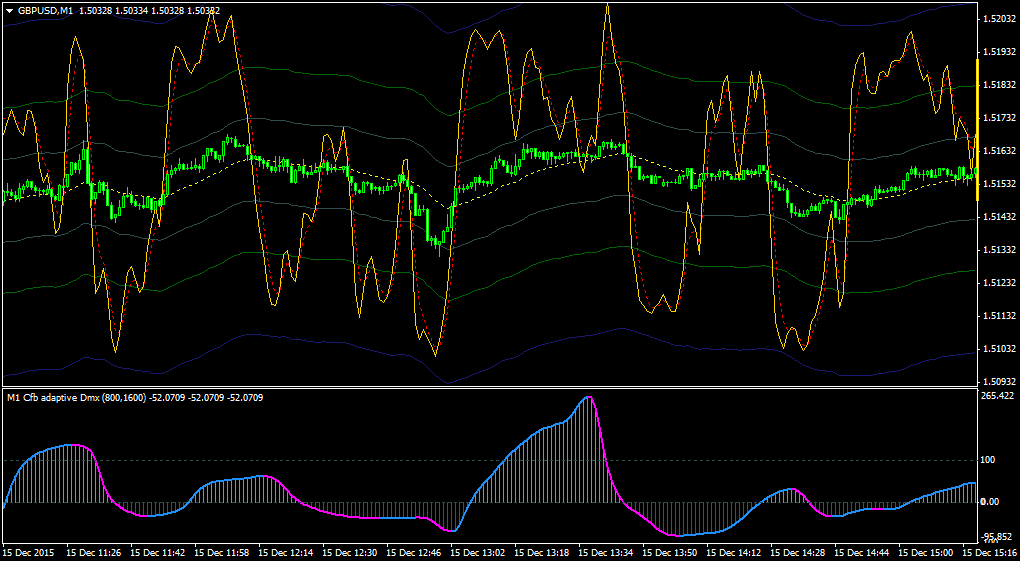Click the 15 Dec 14:44 time label

coord(863,552)
